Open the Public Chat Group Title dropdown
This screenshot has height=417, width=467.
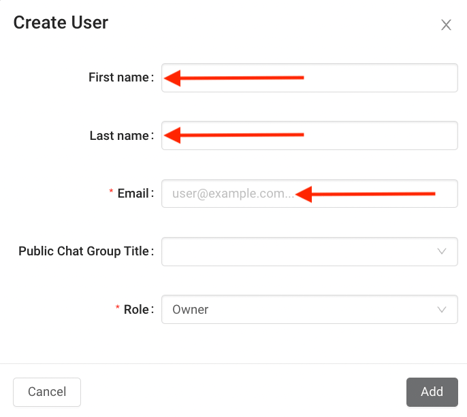[309, 251]
